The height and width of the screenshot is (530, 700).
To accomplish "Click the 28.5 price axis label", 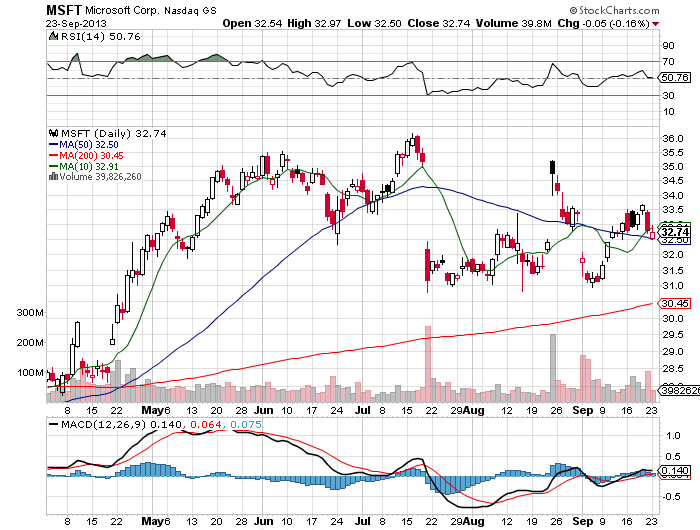I will click(673, 369).
